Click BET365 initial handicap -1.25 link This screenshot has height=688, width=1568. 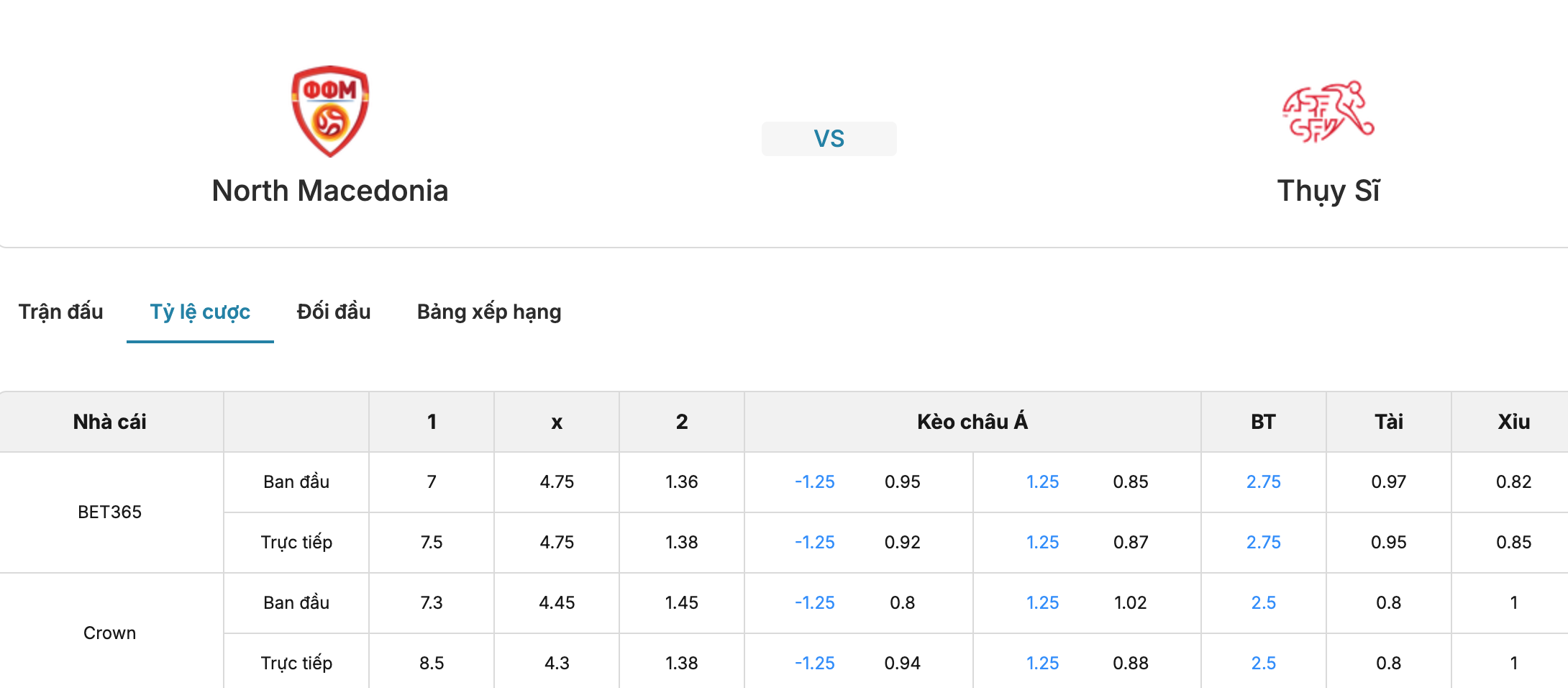[815, 482]
